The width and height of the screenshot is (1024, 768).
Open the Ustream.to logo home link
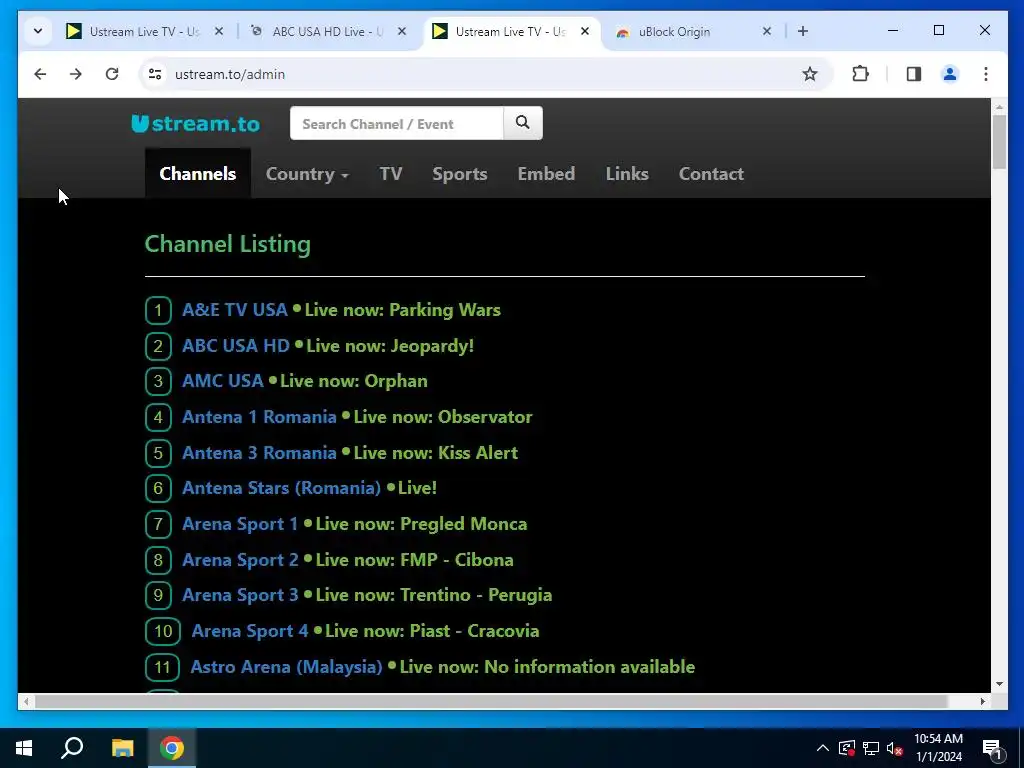(x=195, y=123)
